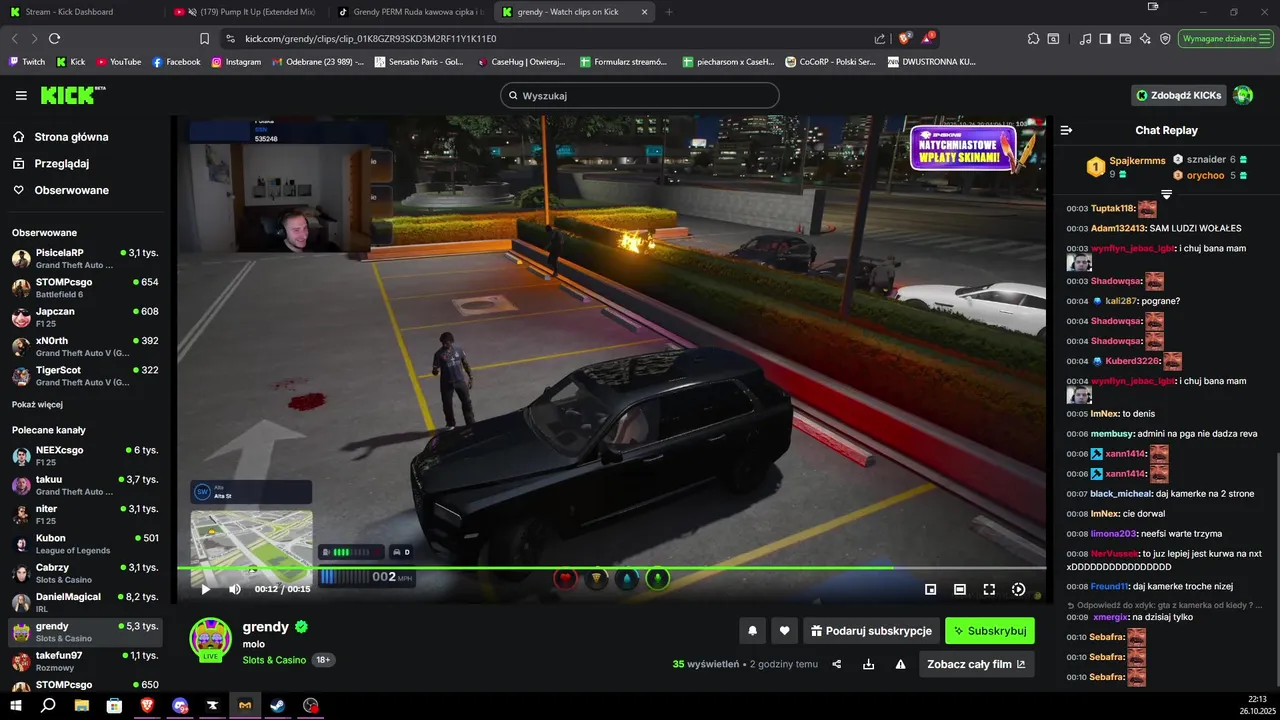This screenshot has height=720, width=1280.
Task: Open the DanielMagical IRL channel
Action: click(85, 602)
